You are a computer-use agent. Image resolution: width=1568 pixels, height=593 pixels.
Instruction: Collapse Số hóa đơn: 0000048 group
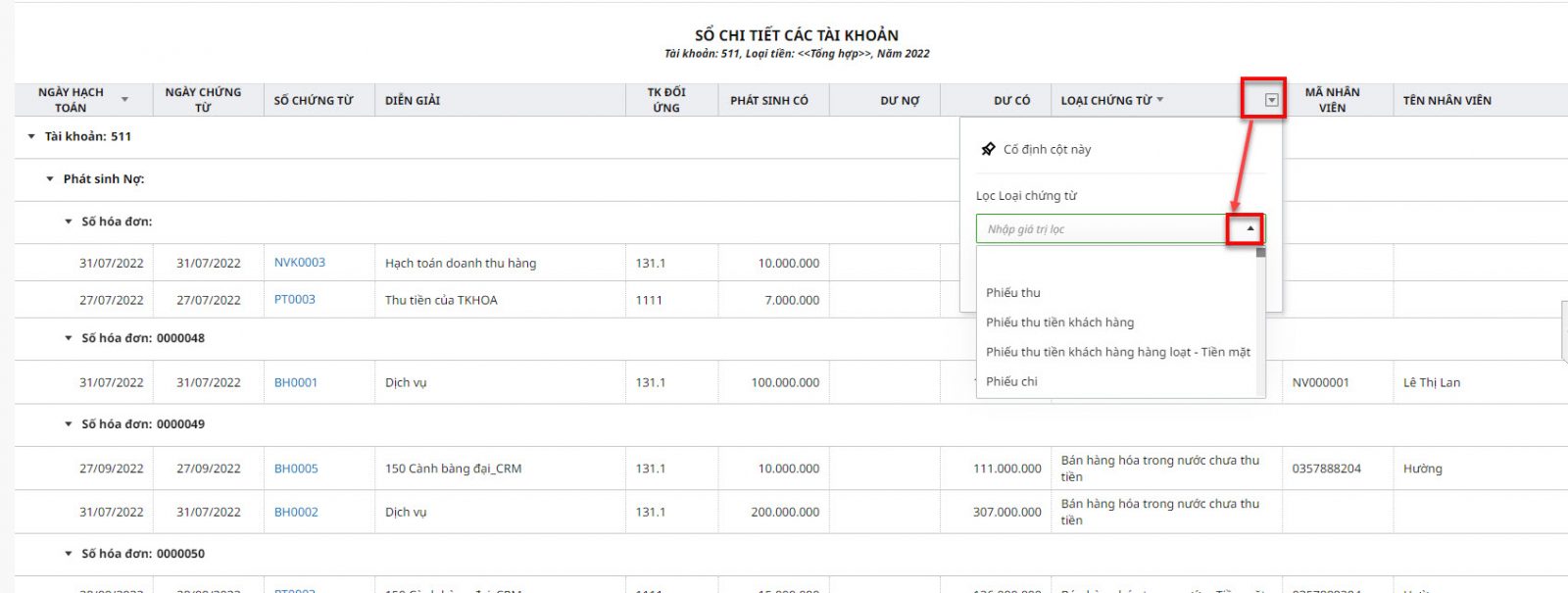[69, 338]
